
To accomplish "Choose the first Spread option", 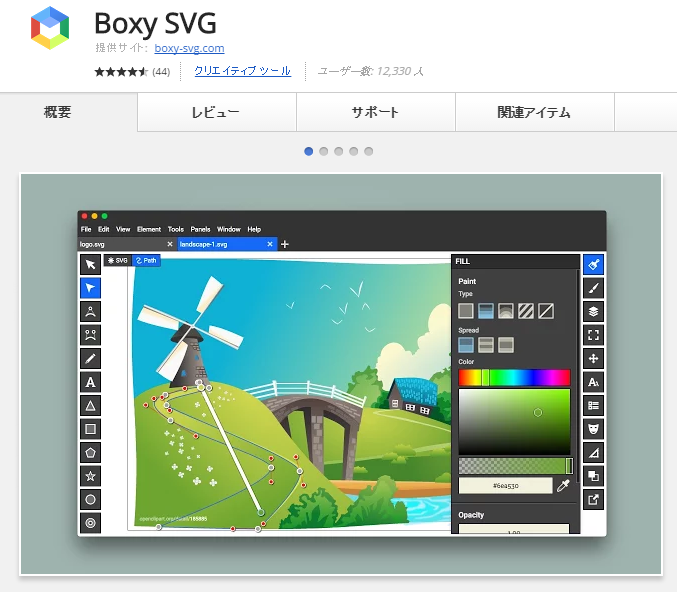I will (x=466, y=345).
